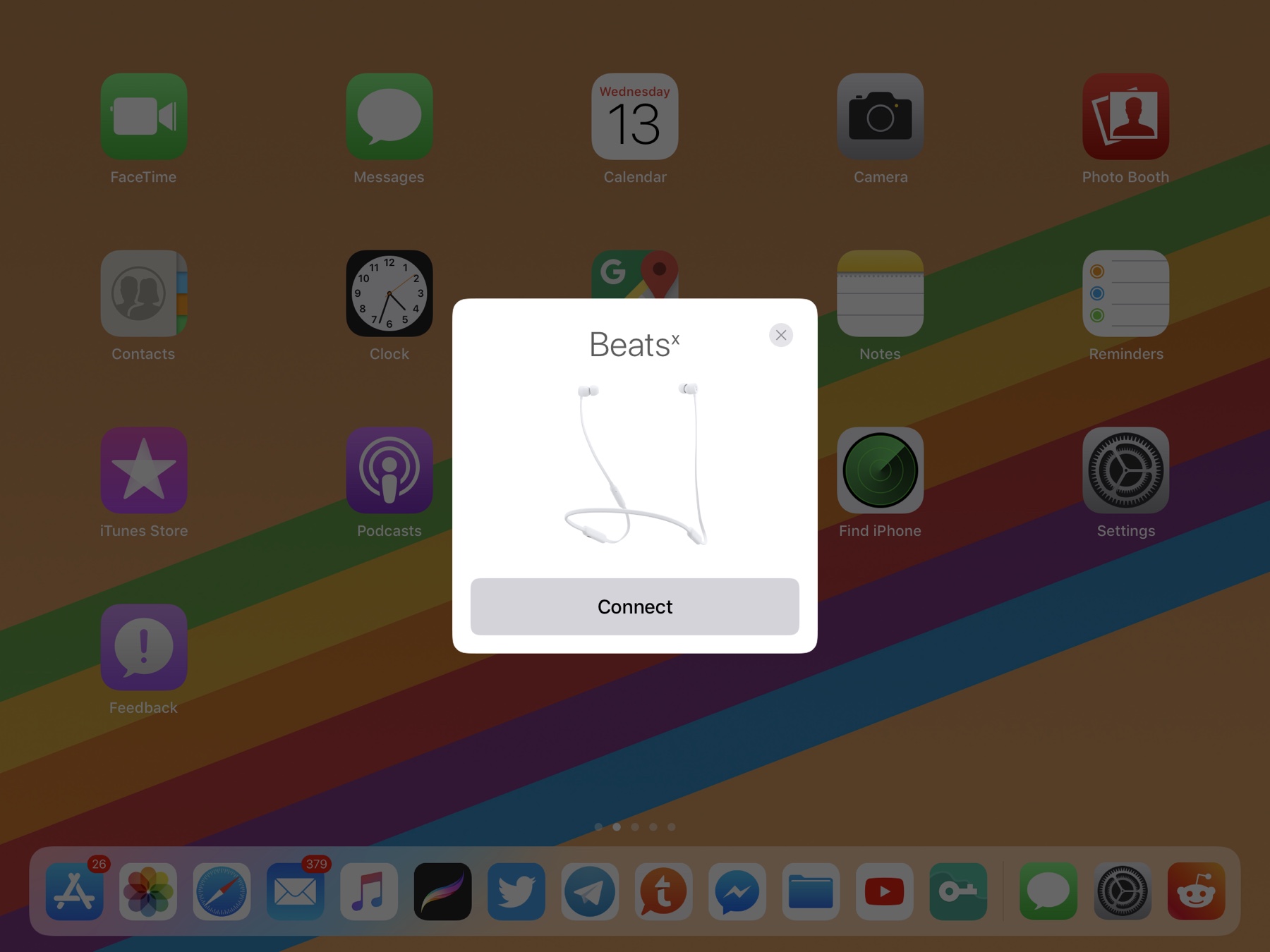The height and width of the screenshot is (952, 1270).
Task: Open the FaceTime app
Action: point(144,116)
